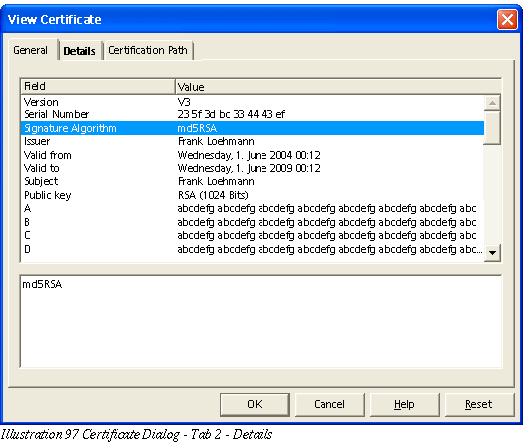
Task: Click the OK button
Action: point(255,404)
